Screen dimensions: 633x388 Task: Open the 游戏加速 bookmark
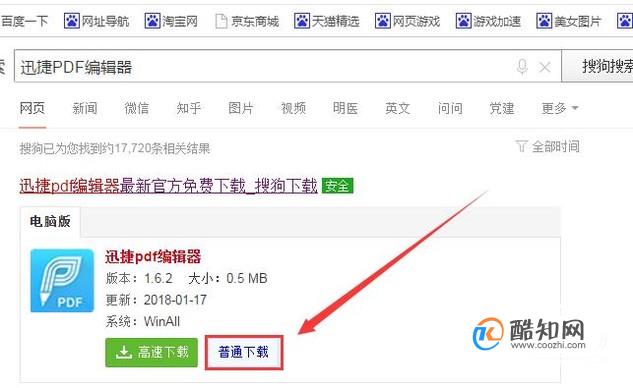pos(488,21)
